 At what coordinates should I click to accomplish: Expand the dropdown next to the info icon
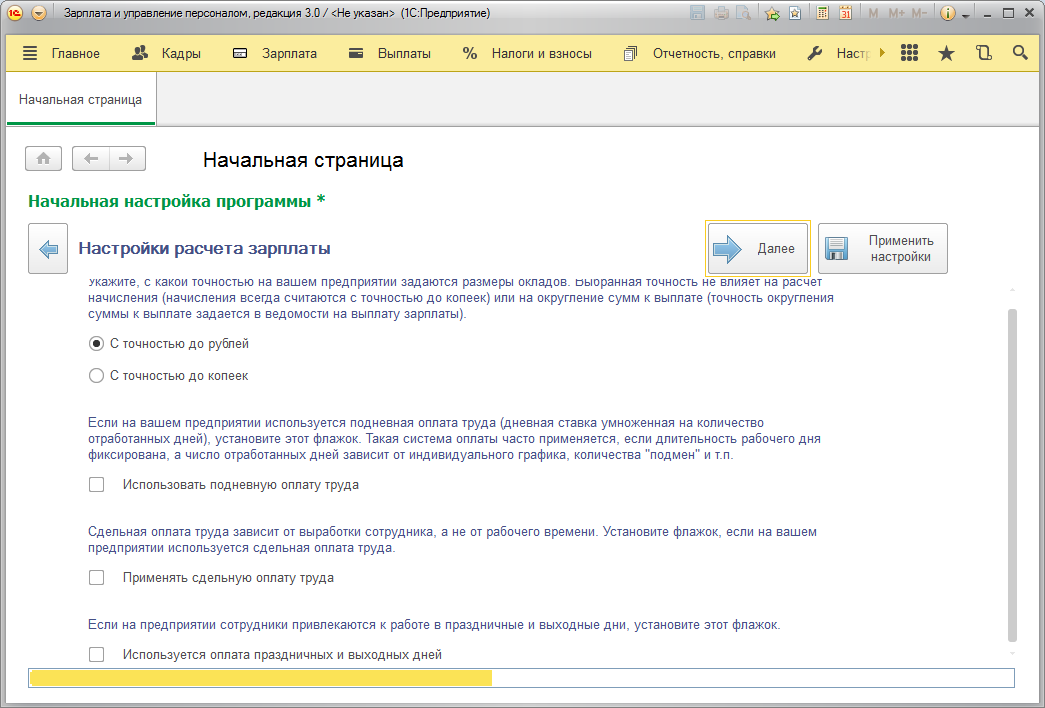coord(966,15)
